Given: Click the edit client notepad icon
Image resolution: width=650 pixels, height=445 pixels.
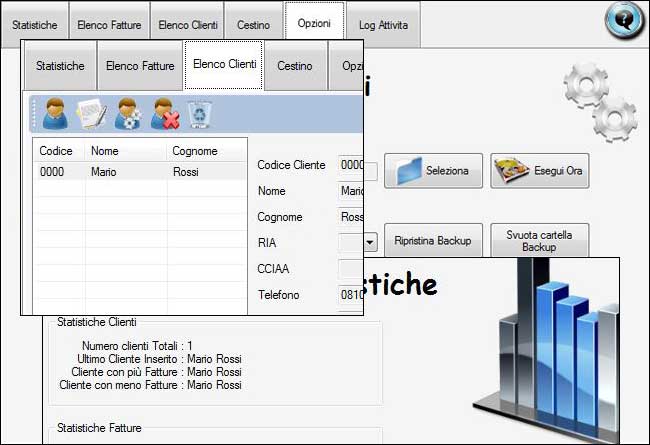Looking at the screenshot, I should 92,112.
